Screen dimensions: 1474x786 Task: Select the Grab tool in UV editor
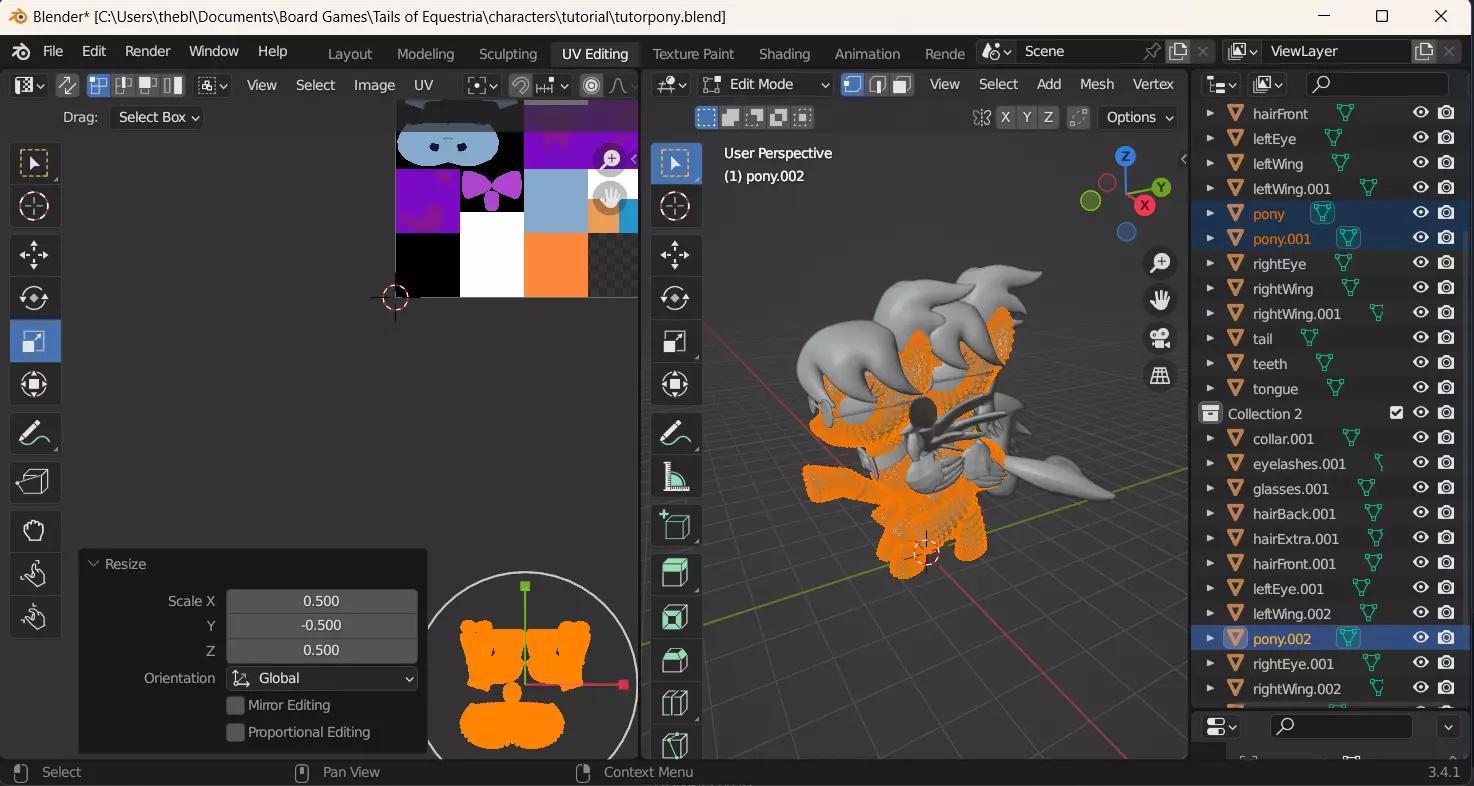click(34, 530)
